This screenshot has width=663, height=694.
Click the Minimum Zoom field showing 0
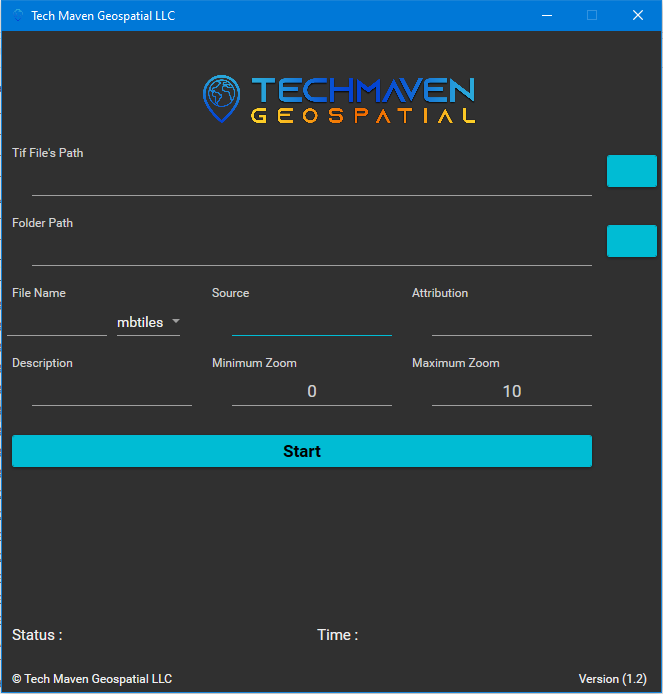tap(312, 392)
